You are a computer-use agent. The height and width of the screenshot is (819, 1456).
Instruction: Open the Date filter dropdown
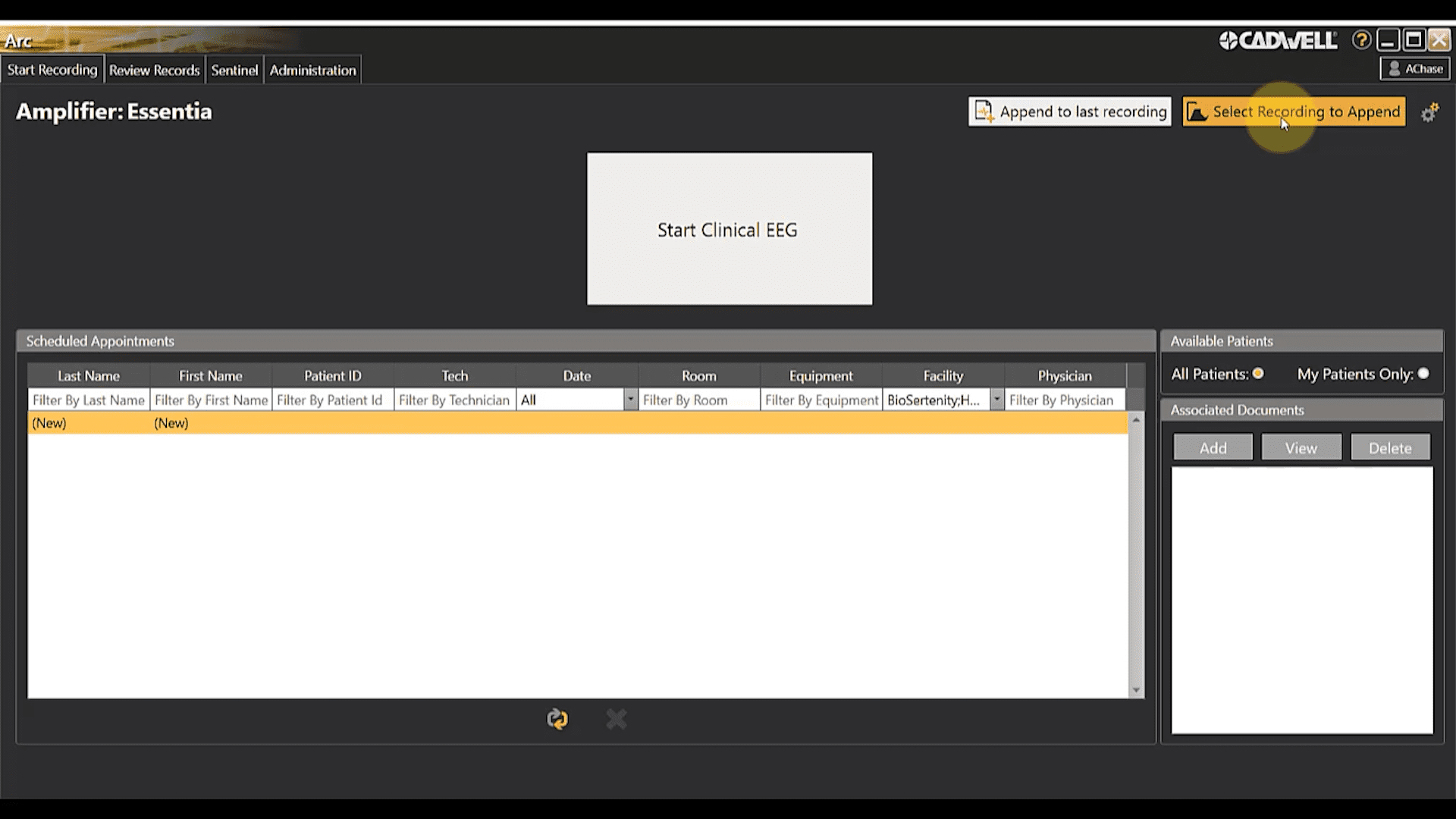(630, 400)
